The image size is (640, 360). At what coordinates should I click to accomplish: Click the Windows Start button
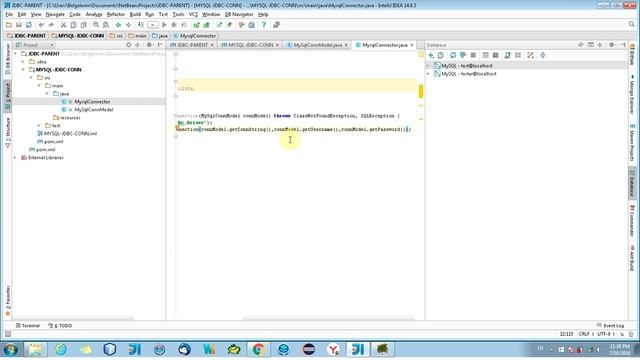click(11, 350)
